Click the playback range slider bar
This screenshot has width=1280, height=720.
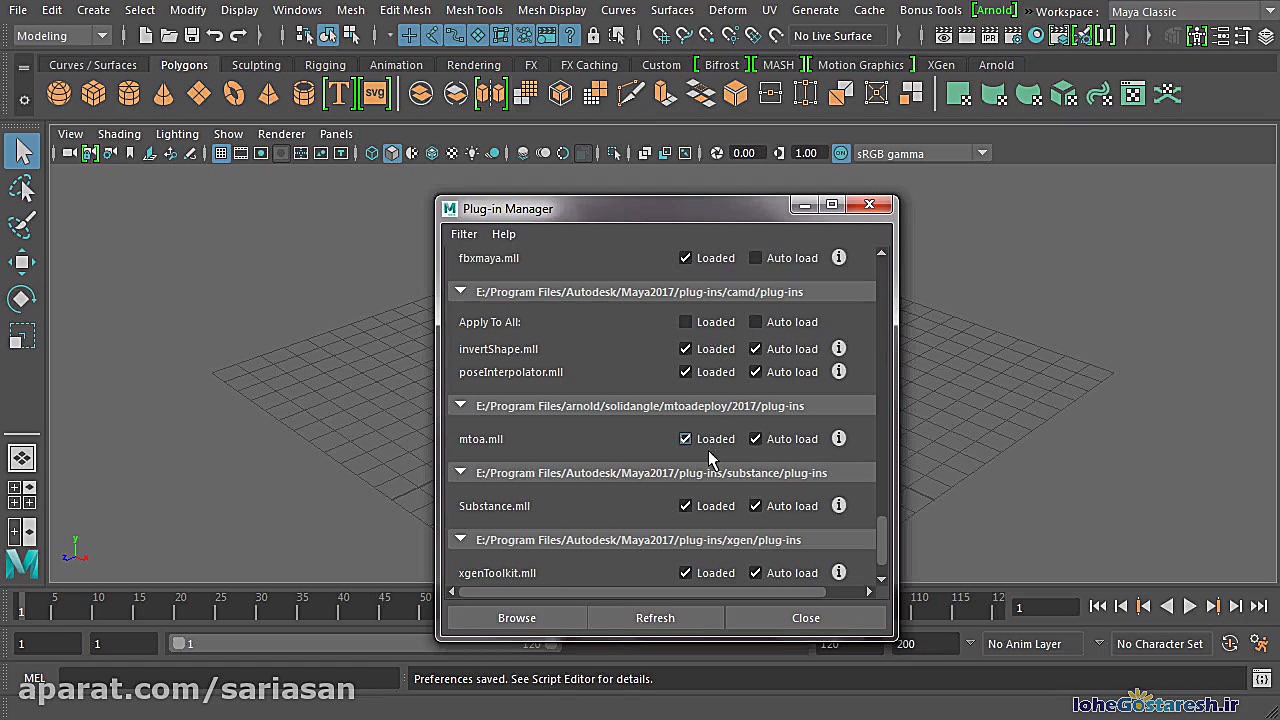point(300,644)
